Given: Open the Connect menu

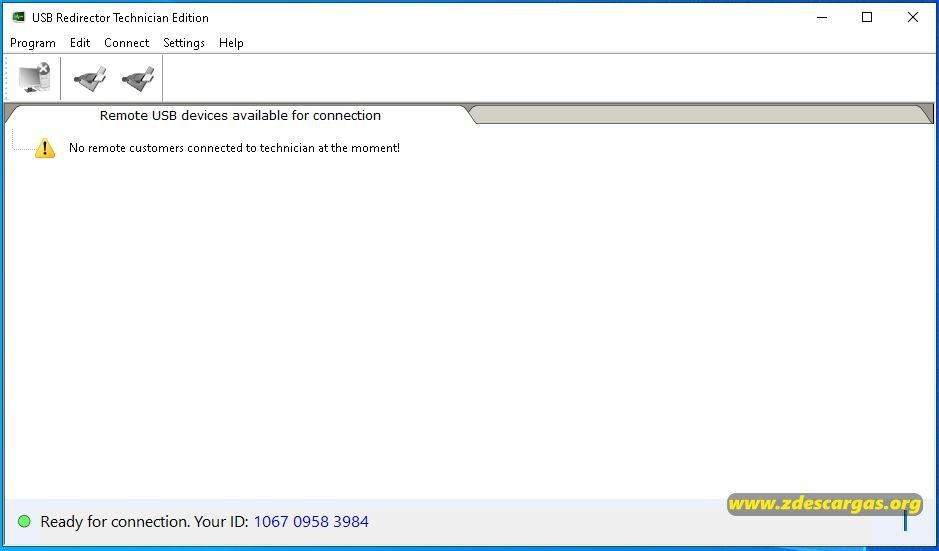Looking at the screenshot, I should pos(126,43).
